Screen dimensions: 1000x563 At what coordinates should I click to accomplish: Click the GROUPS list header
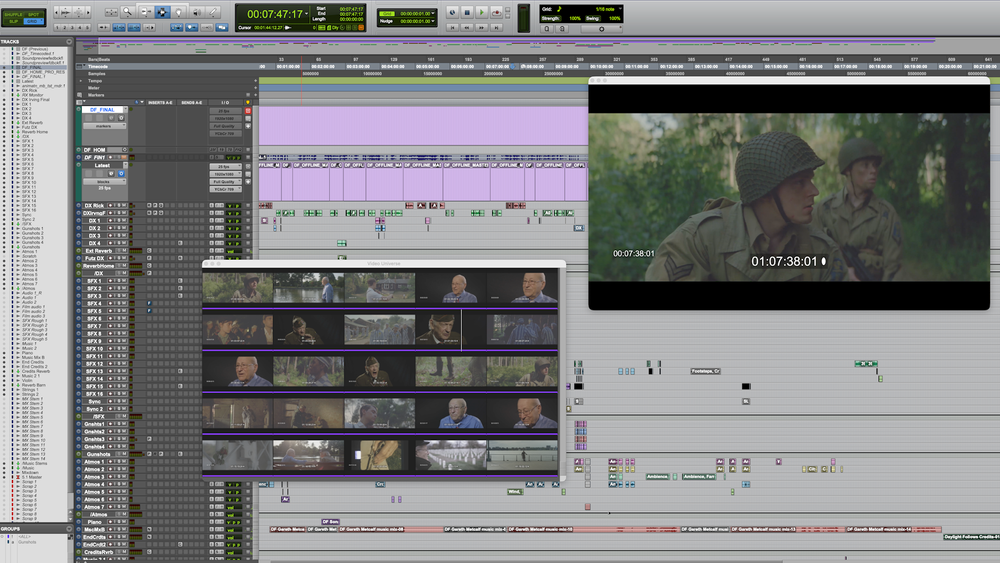pyautogui.click(x=35, y=529)
